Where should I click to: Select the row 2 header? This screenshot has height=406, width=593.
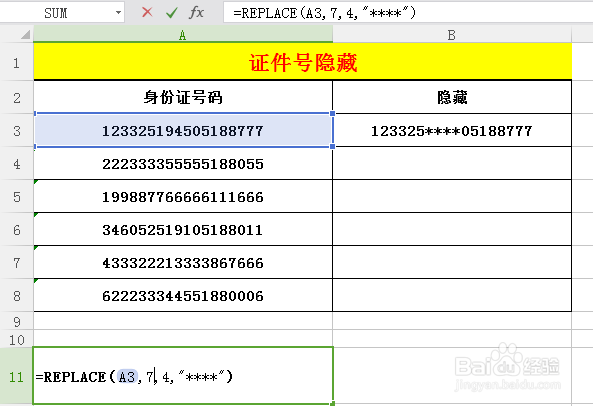coord(17,98)
